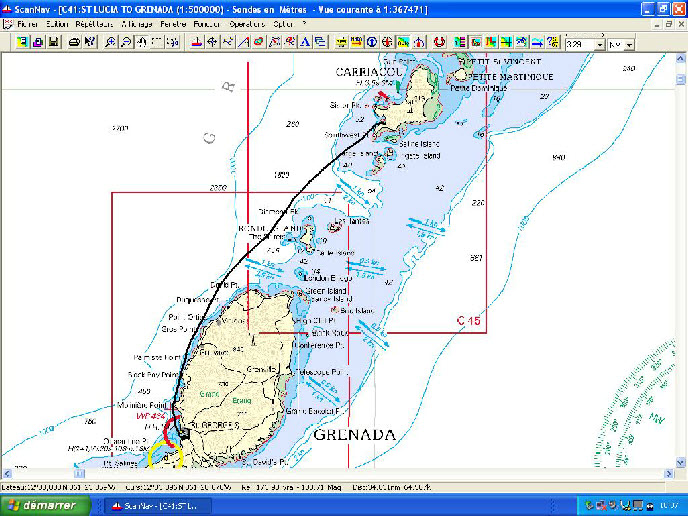The height and width of the screenshot is (516, 688).
Task: Open the 3.29 value dropdown arrow
Action: coord(599,45)
